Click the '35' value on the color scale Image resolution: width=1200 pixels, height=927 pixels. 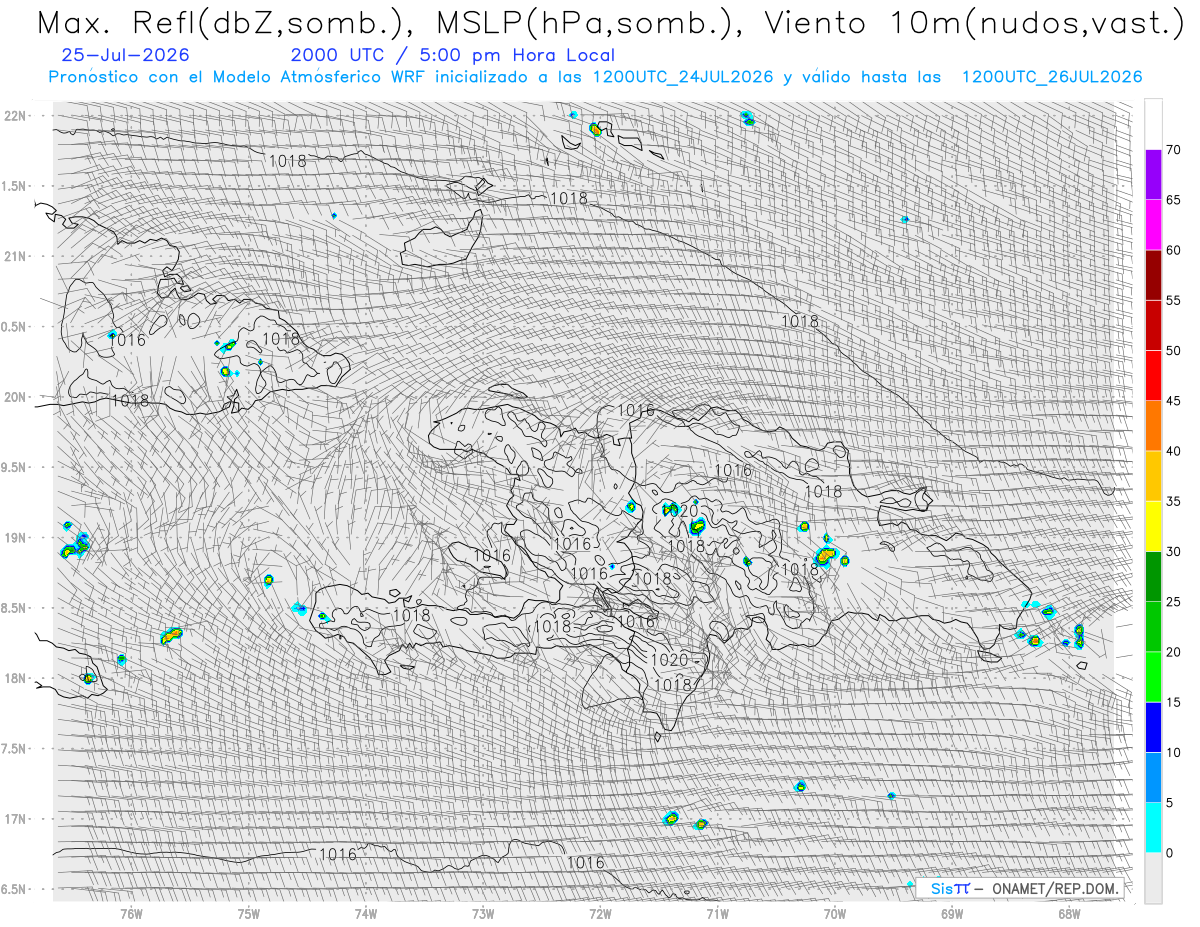click(x=1174, y=501)
